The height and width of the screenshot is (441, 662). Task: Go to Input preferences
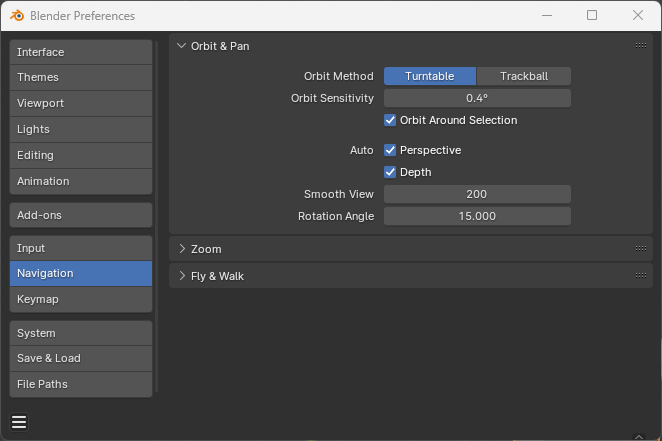pos(81,248)
